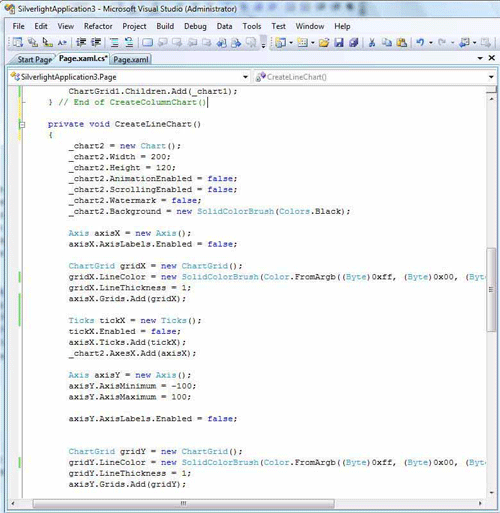500x513 pixels.
Task: Navigate backward in code
Action: pos(464,42)
